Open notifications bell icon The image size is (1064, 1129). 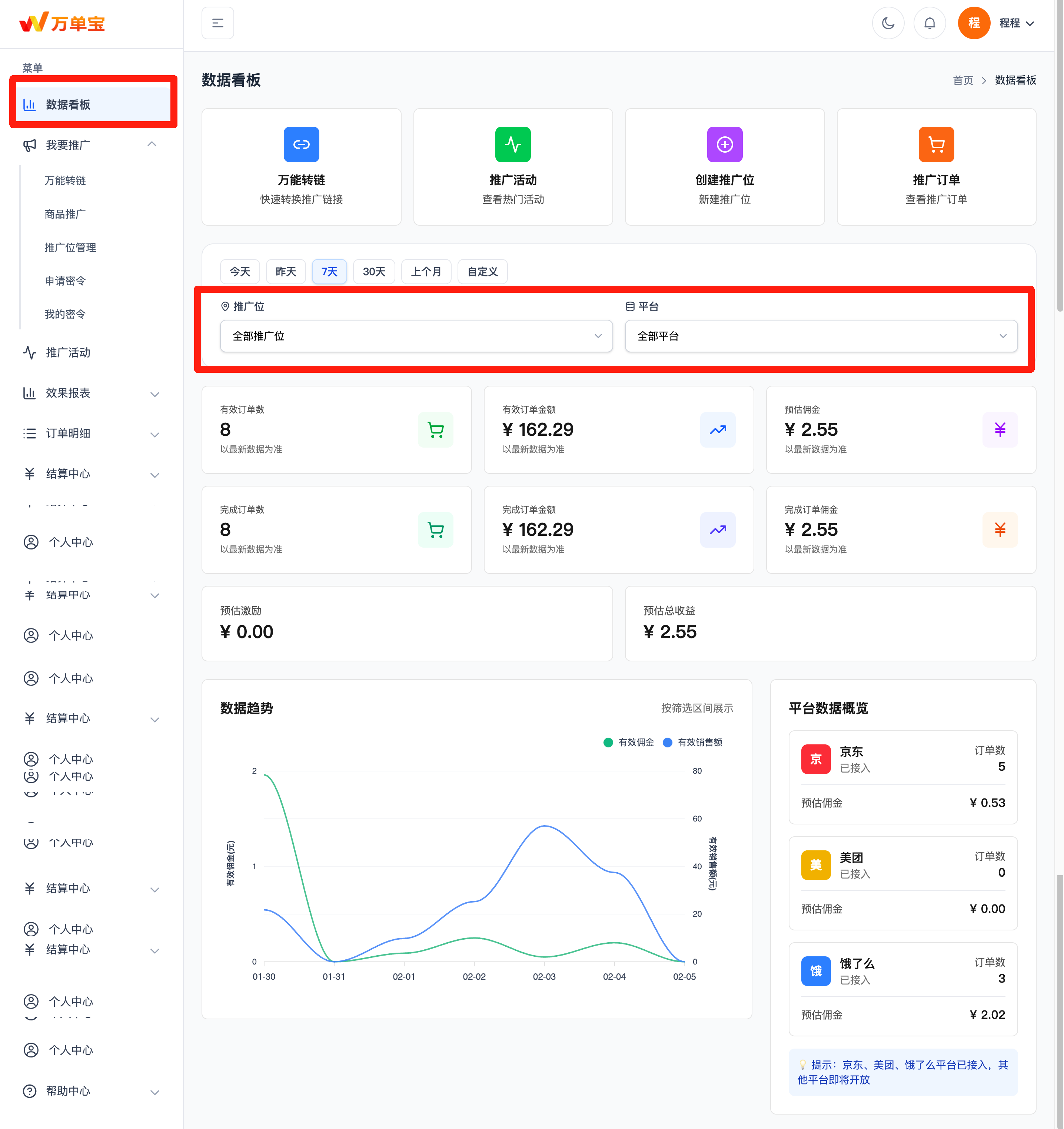click(930, 23)
